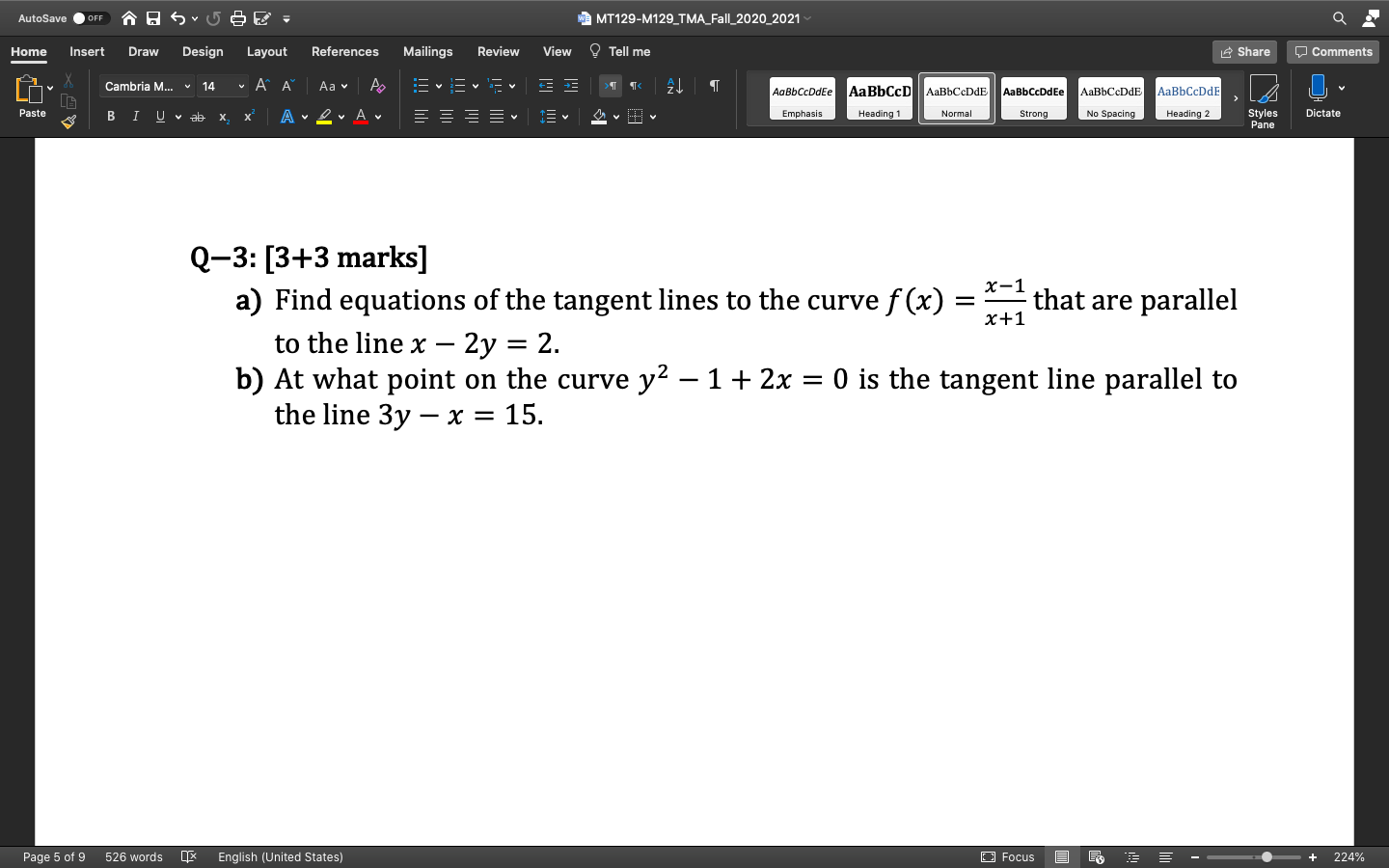Toggle bold formatting

pyautogui.click(x=111, y=117)
